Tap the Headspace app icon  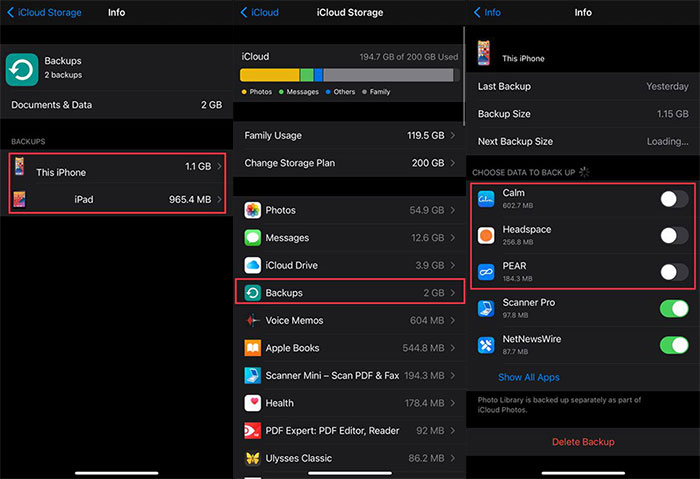point(486,235)
